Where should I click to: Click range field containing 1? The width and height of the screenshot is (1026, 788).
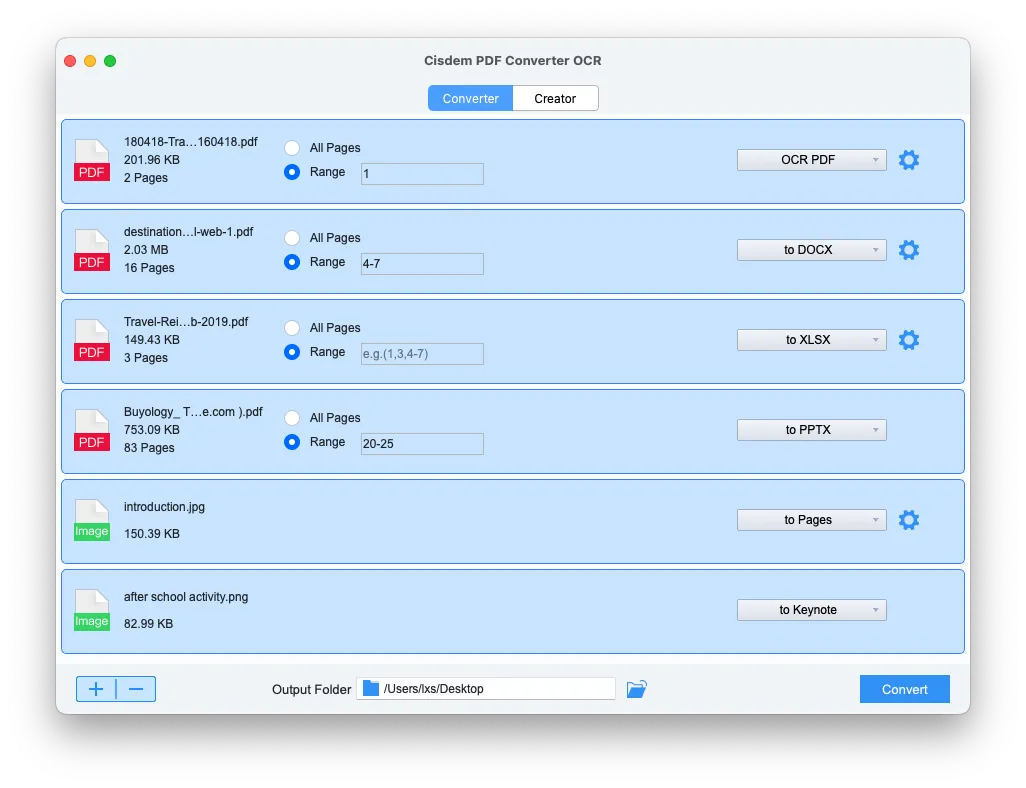(x=422, y=174)
